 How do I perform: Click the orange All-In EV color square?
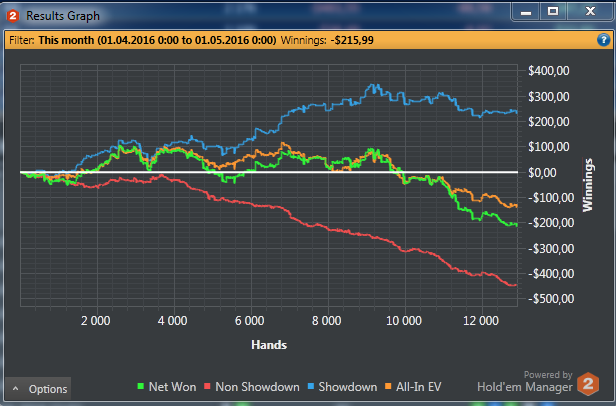tap(388, 386)
